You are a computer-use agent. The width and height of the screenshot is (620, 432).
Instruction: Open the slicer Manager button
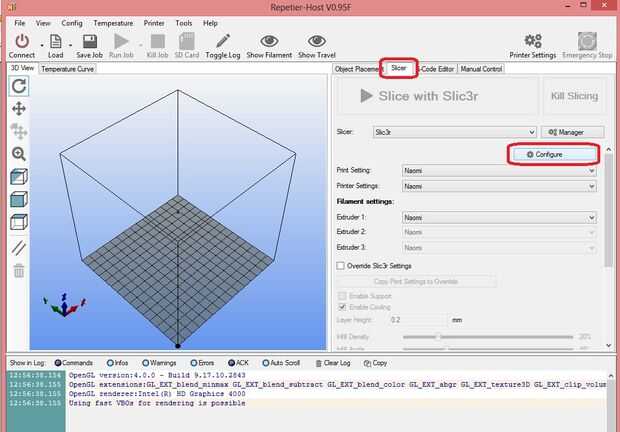coord(572,132)
